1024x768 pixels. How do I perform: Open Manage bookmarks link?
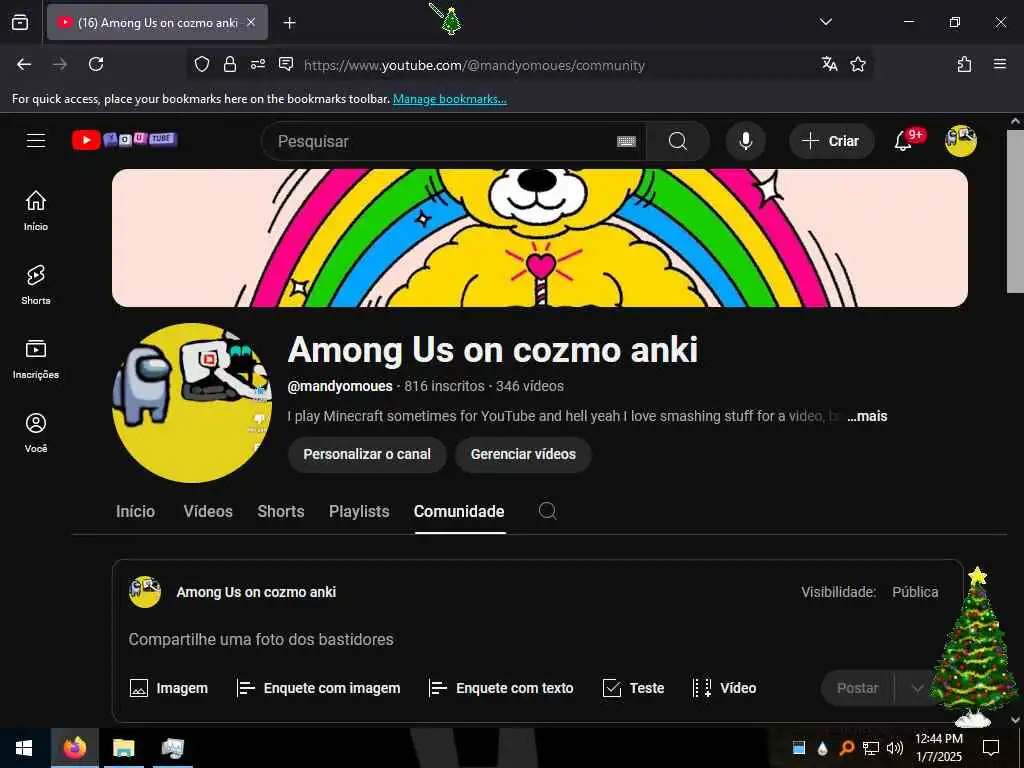449,99
